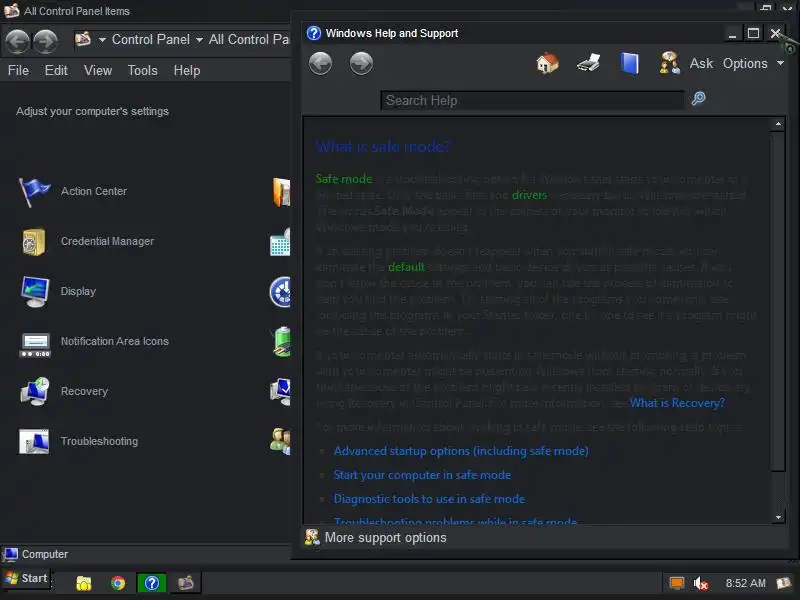Open Advanced startup options link
Image resolution: width=800 pixels, height=600 pixels.
click(461, 451)
